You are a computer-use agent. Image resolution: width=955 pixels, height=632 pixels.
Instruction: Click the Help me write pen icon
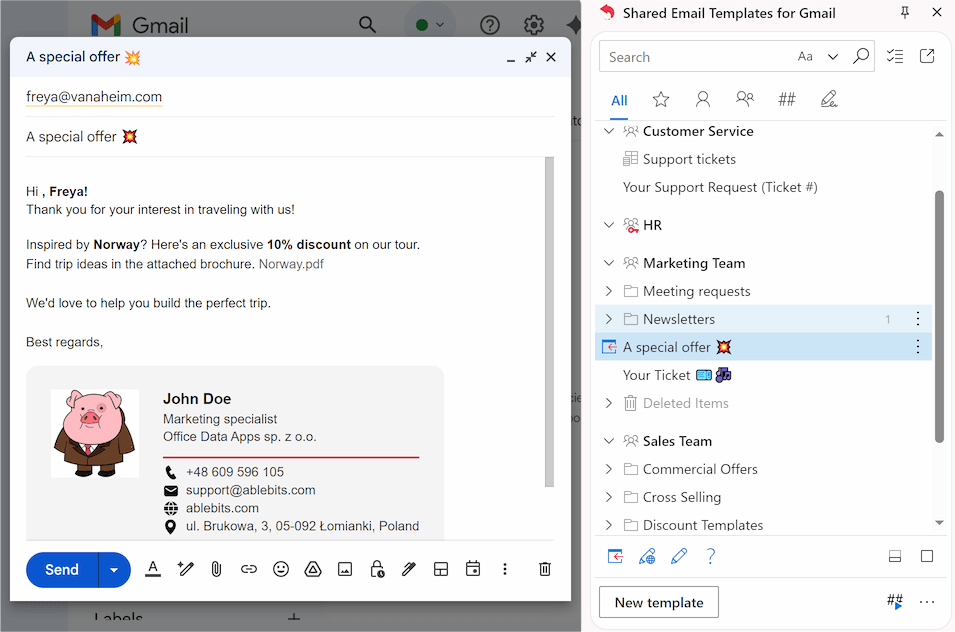tap(185, 569)
